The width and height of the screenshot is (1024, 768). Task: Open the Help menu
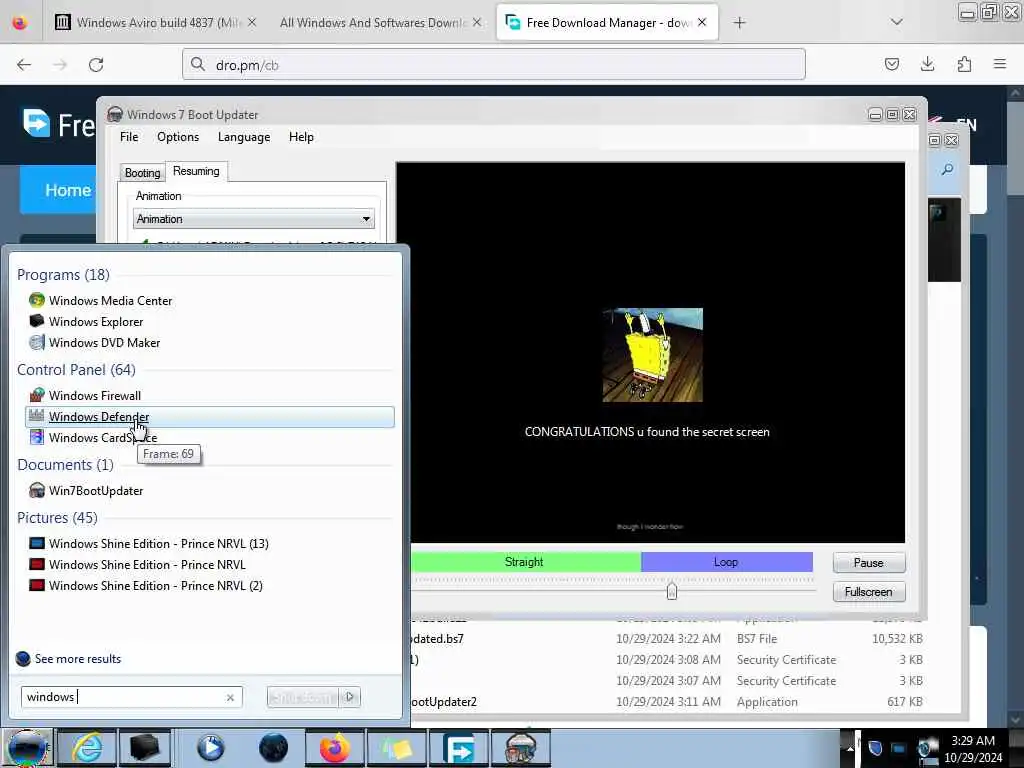click(301, 137)
